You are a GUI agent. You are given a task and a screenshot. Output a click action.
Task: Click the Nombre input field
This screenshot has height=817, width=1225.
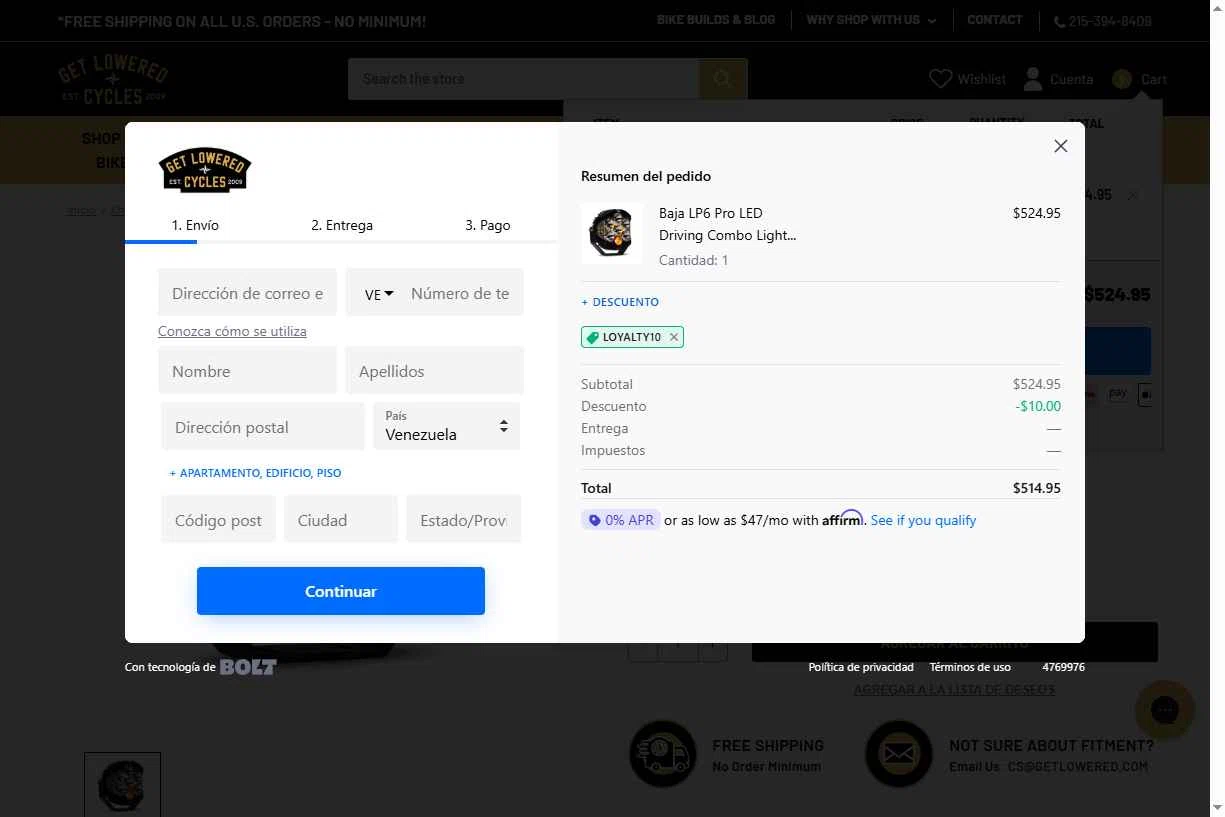point(247,371)
